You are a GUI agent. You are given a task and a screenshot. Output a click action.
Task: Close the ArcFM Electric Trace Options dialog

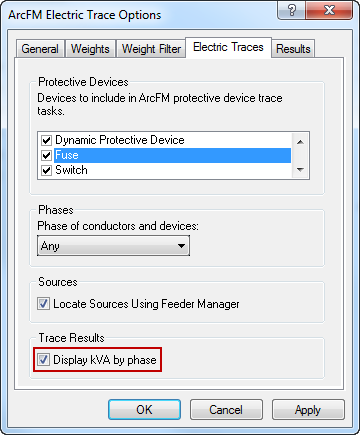pos(329,11)
